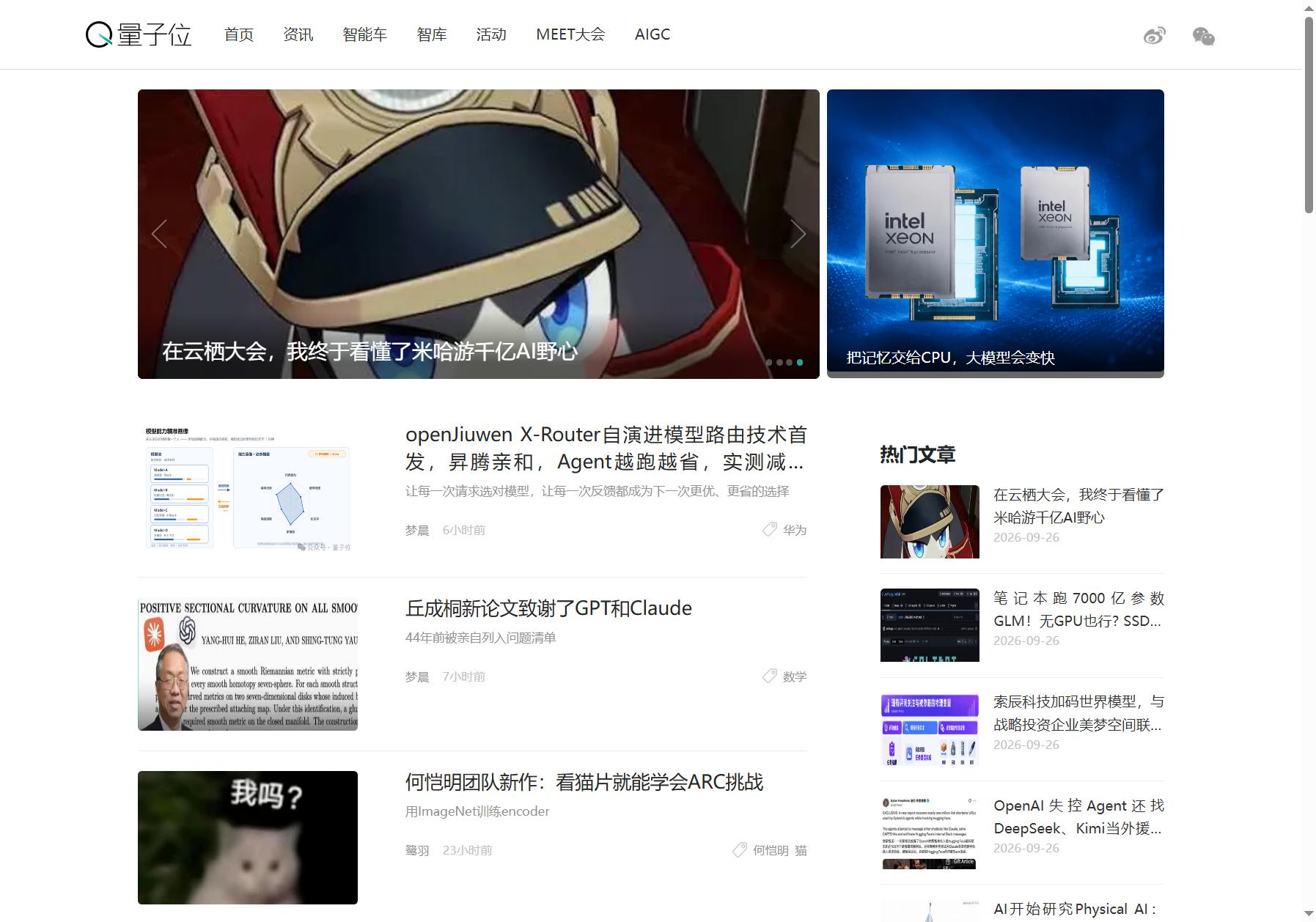The image size is (1316, 922).
Task: Click author 鹭羽 on ARC article
Action: pyautogui.click(x=417, y=850)
